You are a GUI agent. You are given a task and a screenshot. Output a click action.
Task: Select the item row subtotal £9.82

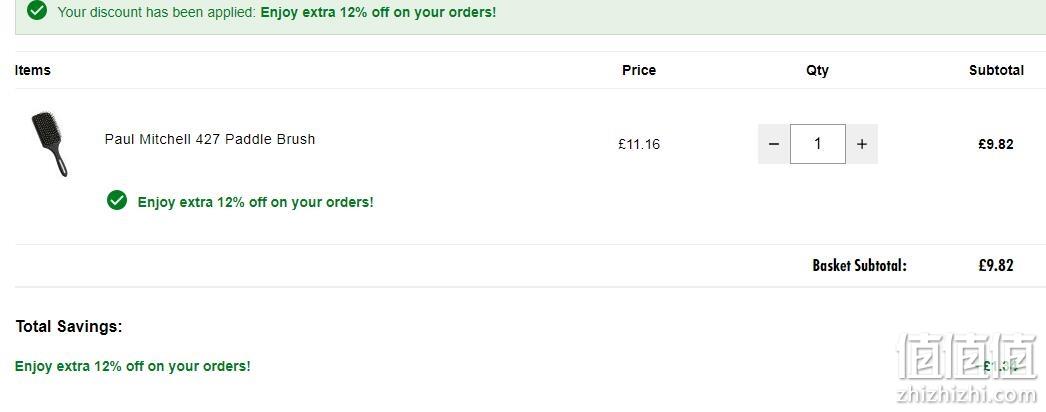pos(996,144)
